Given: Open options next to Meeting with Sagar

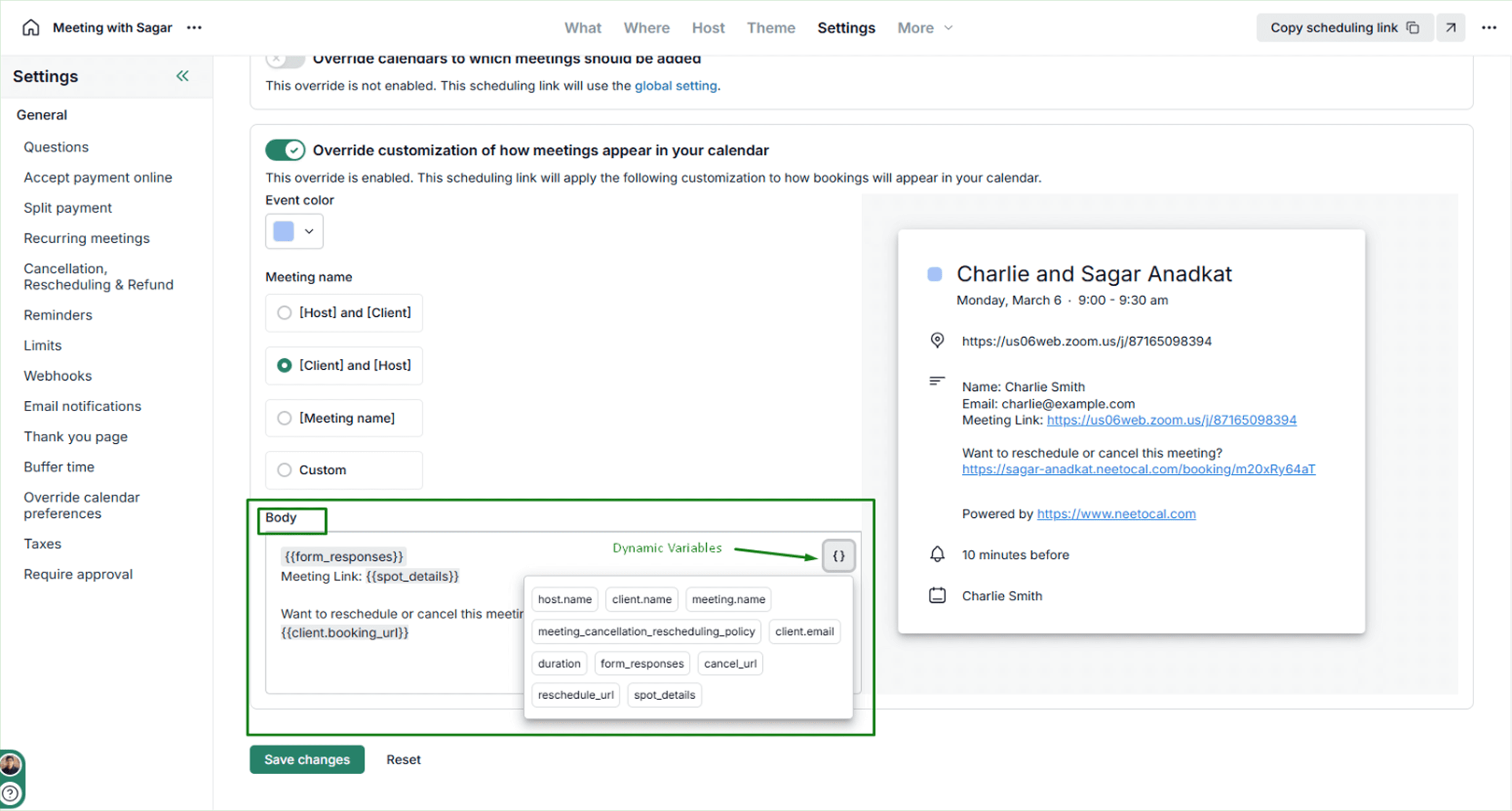Looking at the screenshot, I should point(194,28).
